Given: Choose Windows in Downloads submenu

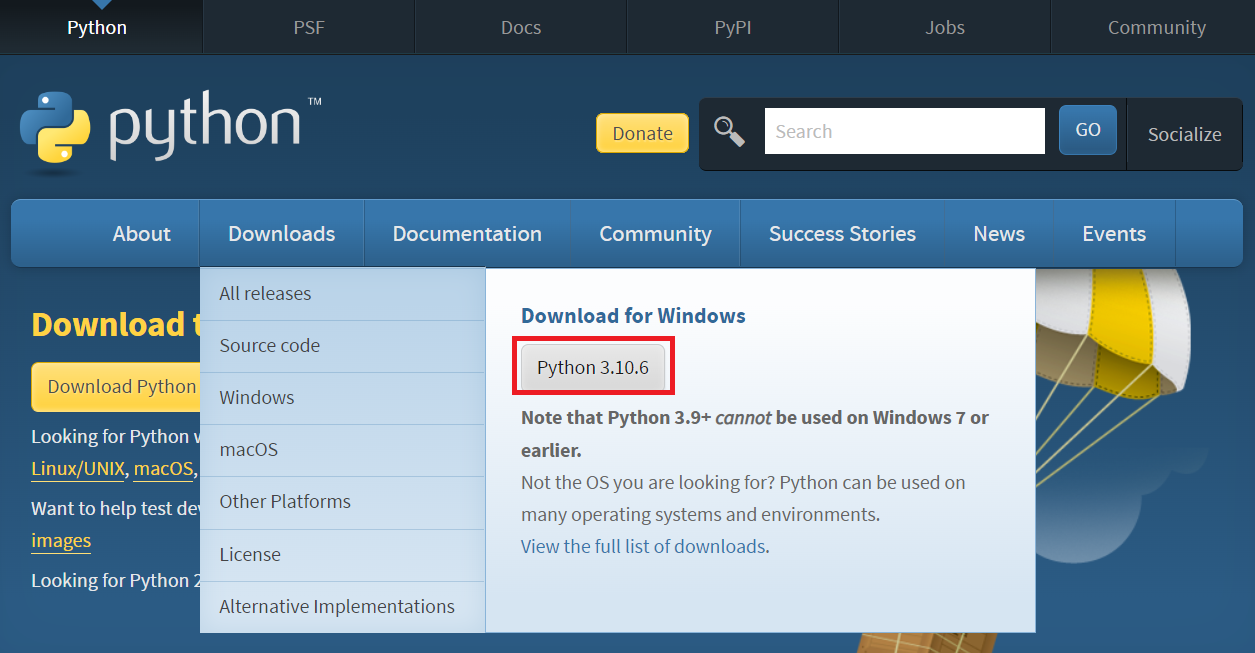Looking at the screenshot, I should 342,398.
